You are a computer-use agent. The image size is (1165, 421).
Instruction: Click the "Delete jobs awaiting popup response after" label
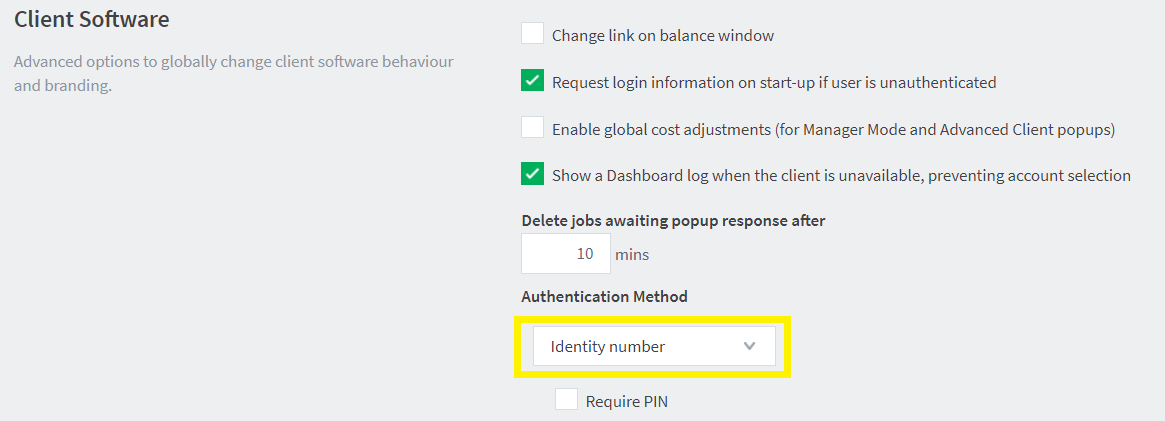[x=673, y=220]
